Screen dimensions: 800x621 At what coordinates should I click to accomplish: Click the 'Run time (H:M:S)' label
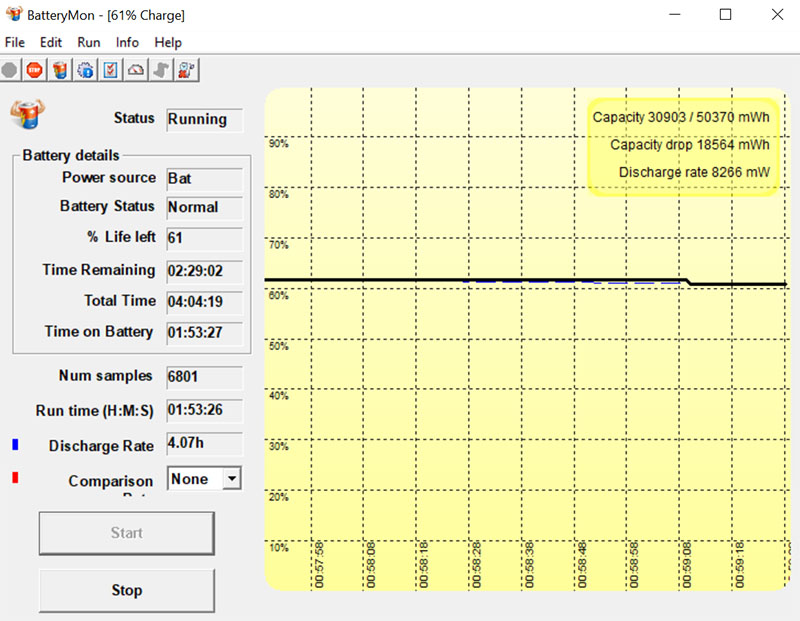(x=94, y=411)
